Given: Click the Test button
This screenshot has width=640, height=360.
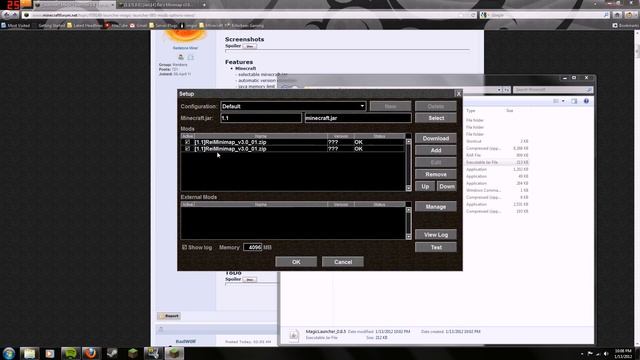Looking at the screenshot, I should click(x=436, y=247).
